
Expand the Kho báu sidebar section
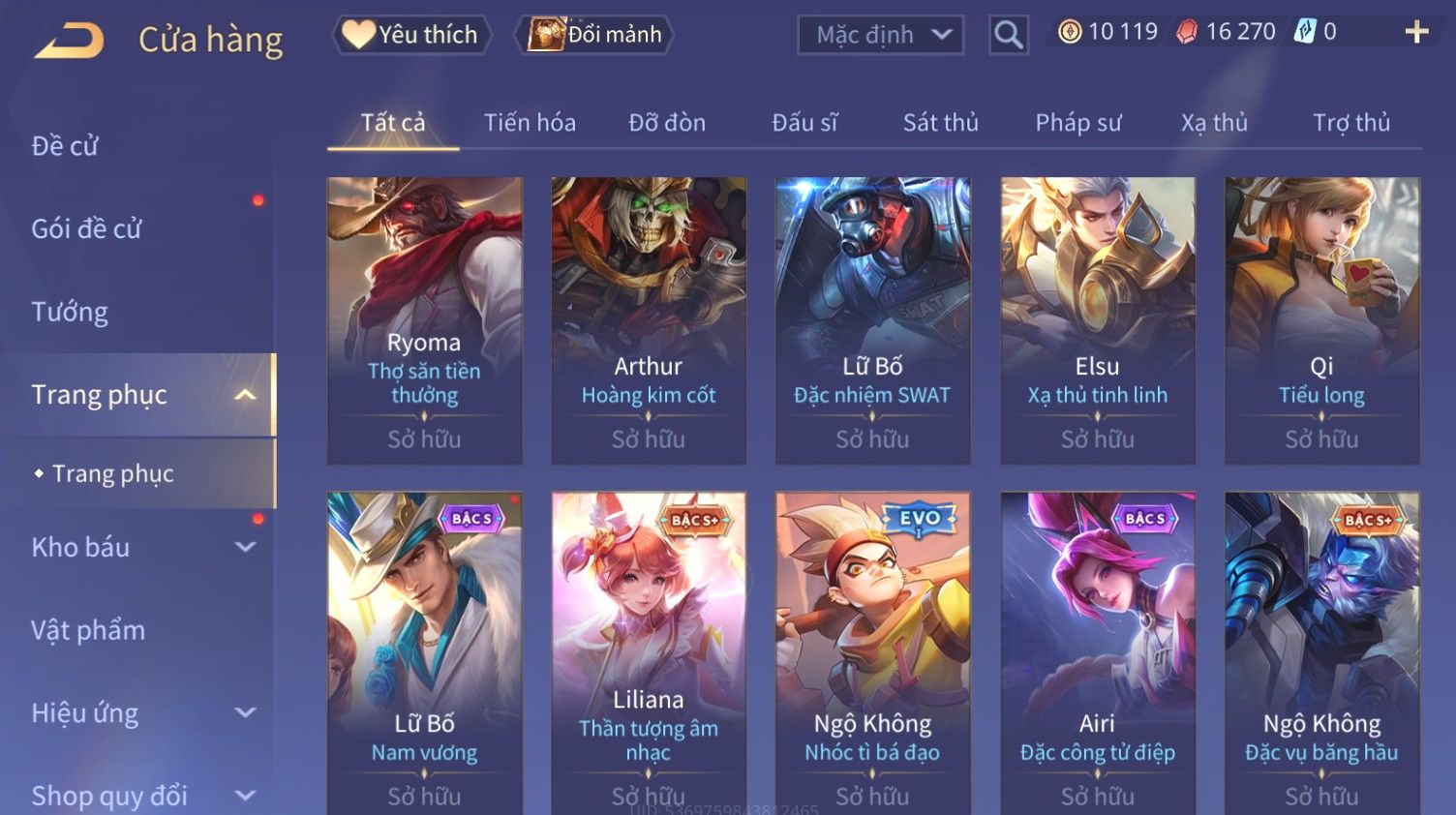tap(246, 547)
